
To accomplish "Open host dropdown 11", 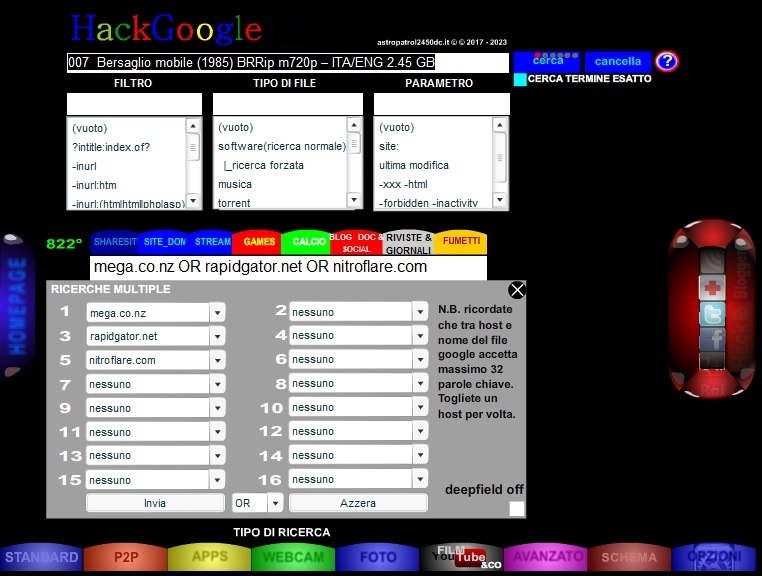I will (x=218, y=432).
